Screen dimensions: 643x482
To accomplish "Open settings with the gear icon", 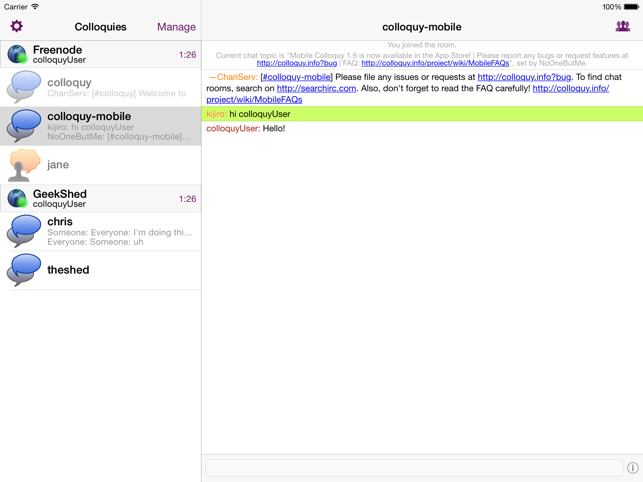I will tap(16, 26).
